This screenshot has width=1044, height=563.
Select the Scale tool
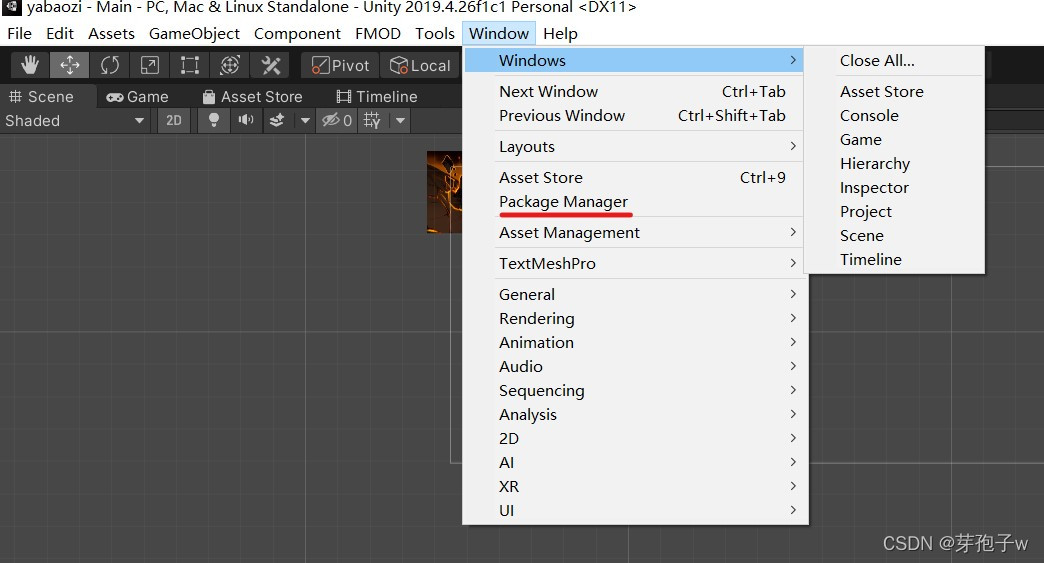(x=150, y=65)
